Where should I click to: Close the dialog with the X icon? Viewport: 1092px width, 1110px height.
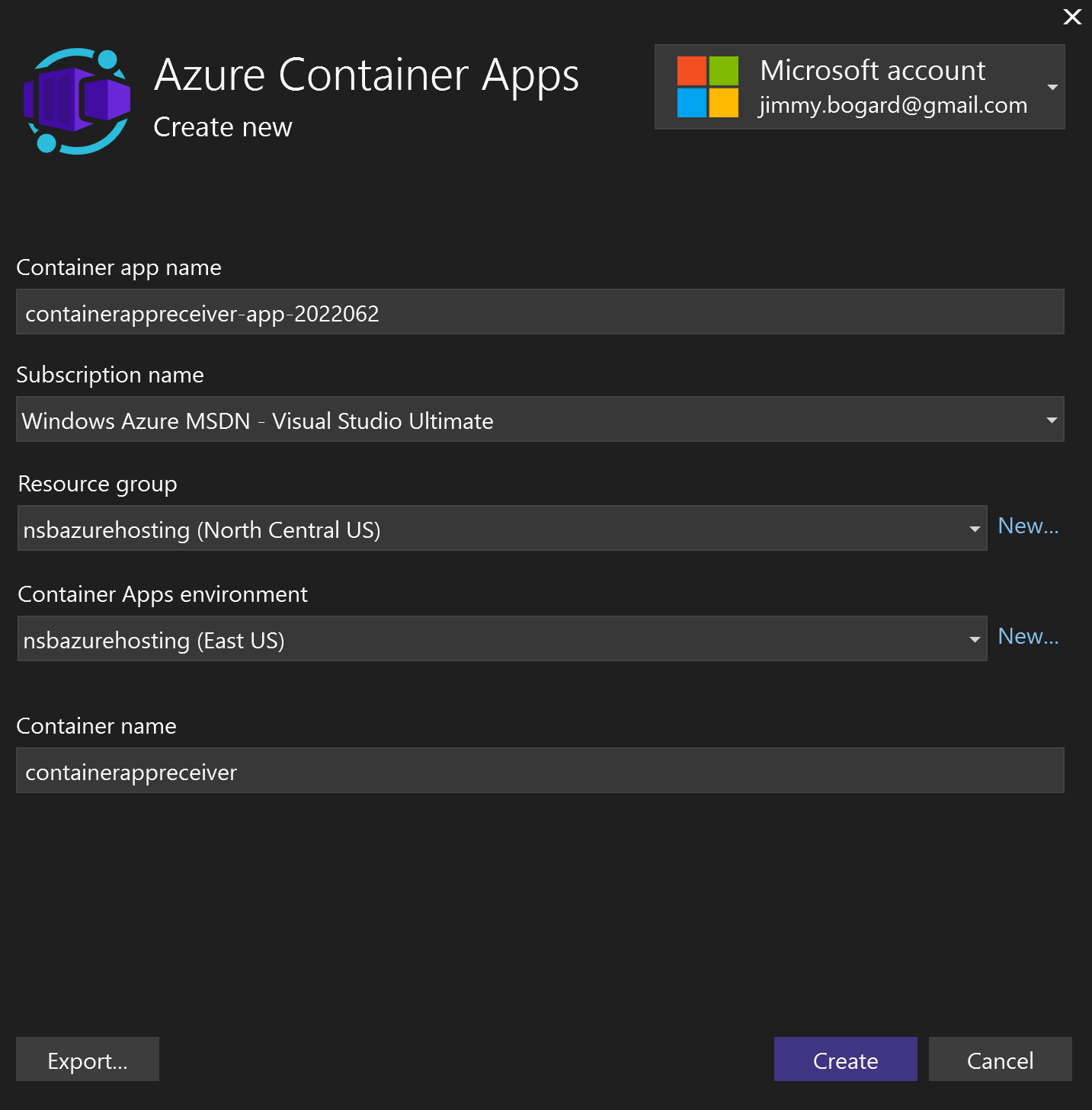click(1072, 17)
